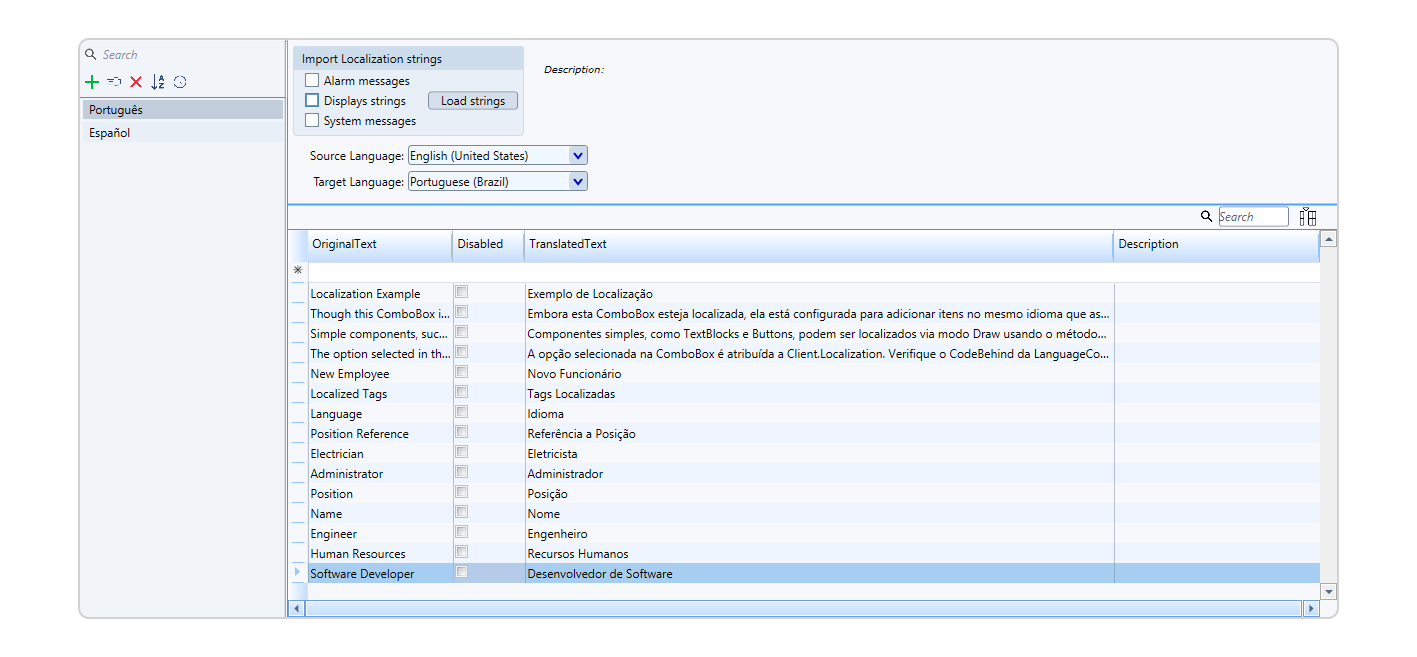This screenshot has height=657, width=1417.
Task: Sort by TranslatedText column header
Action: pos(819,244)
